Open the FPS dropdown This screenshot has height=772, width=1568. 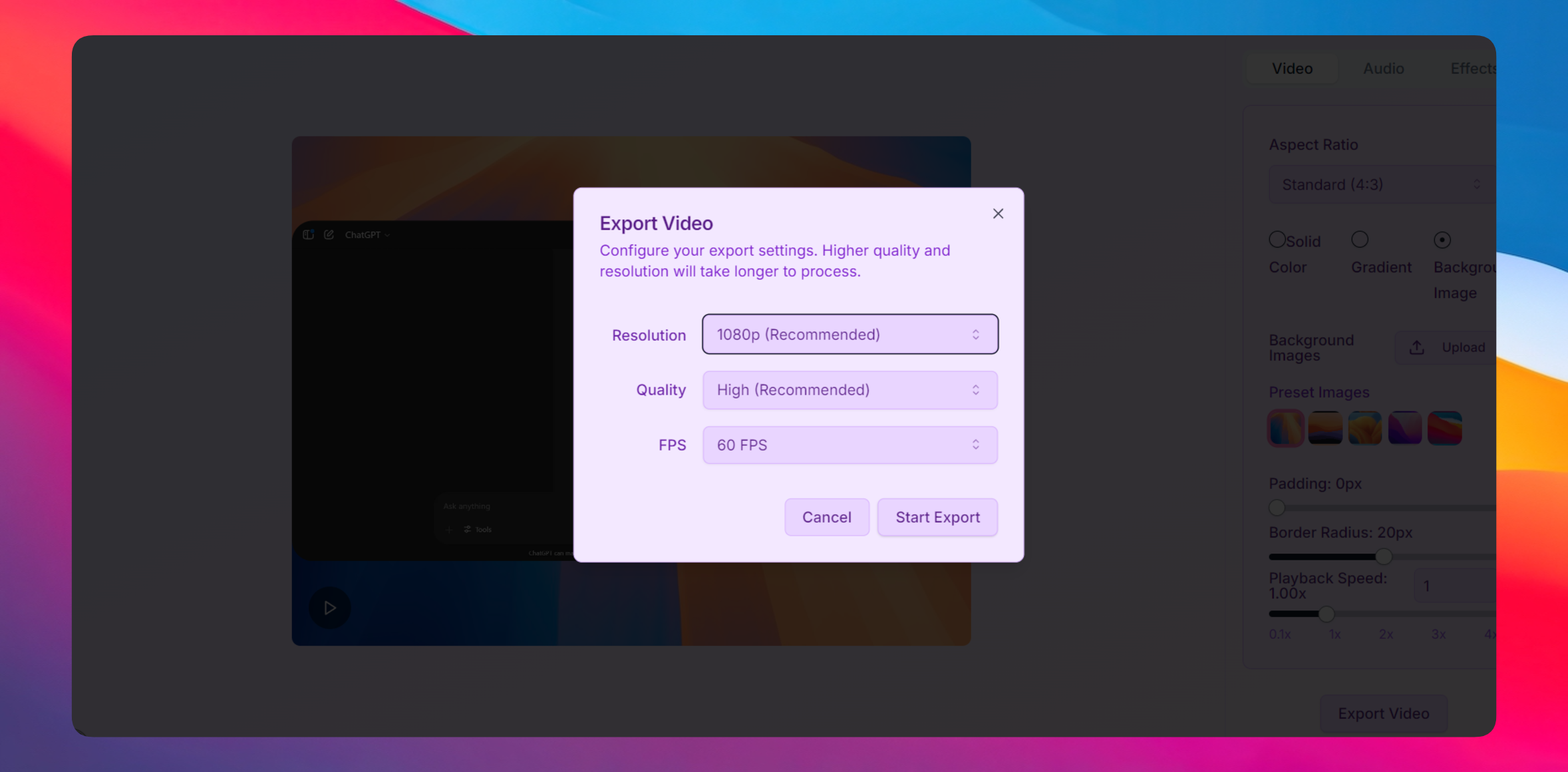(x=850, y=445)
